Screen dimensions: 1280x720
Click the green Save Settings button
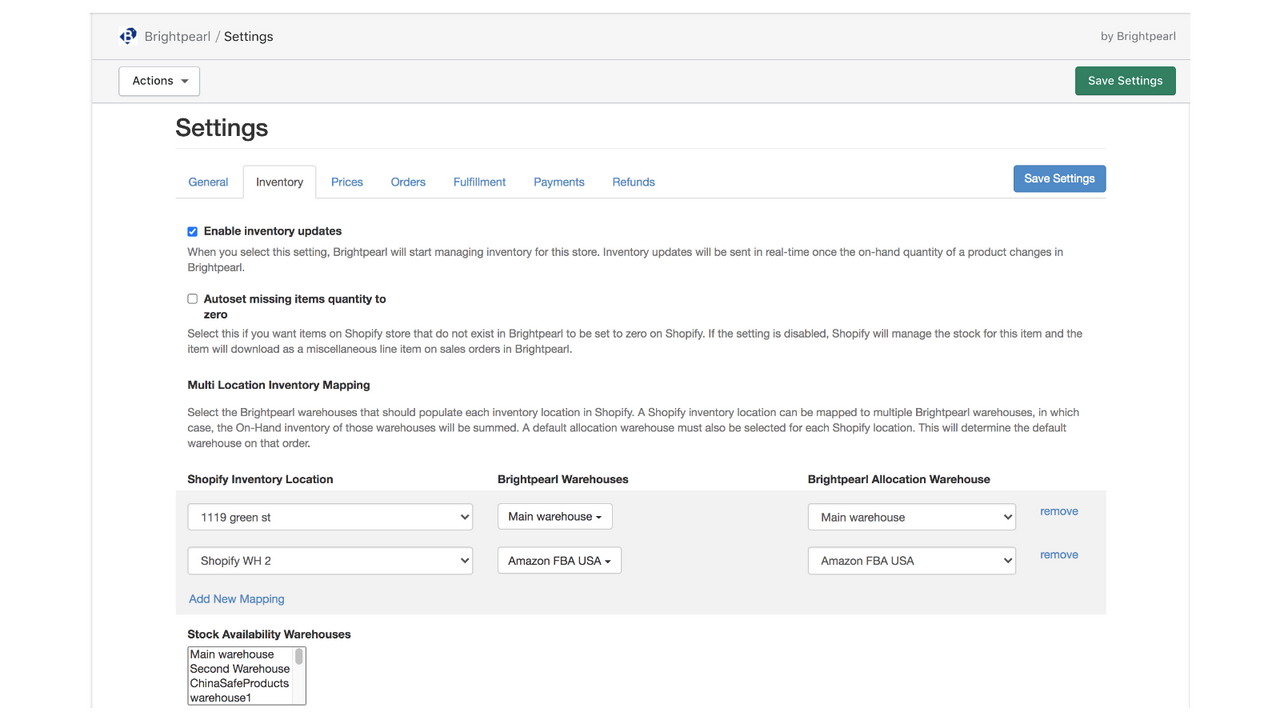click(x=1125, y=80)
